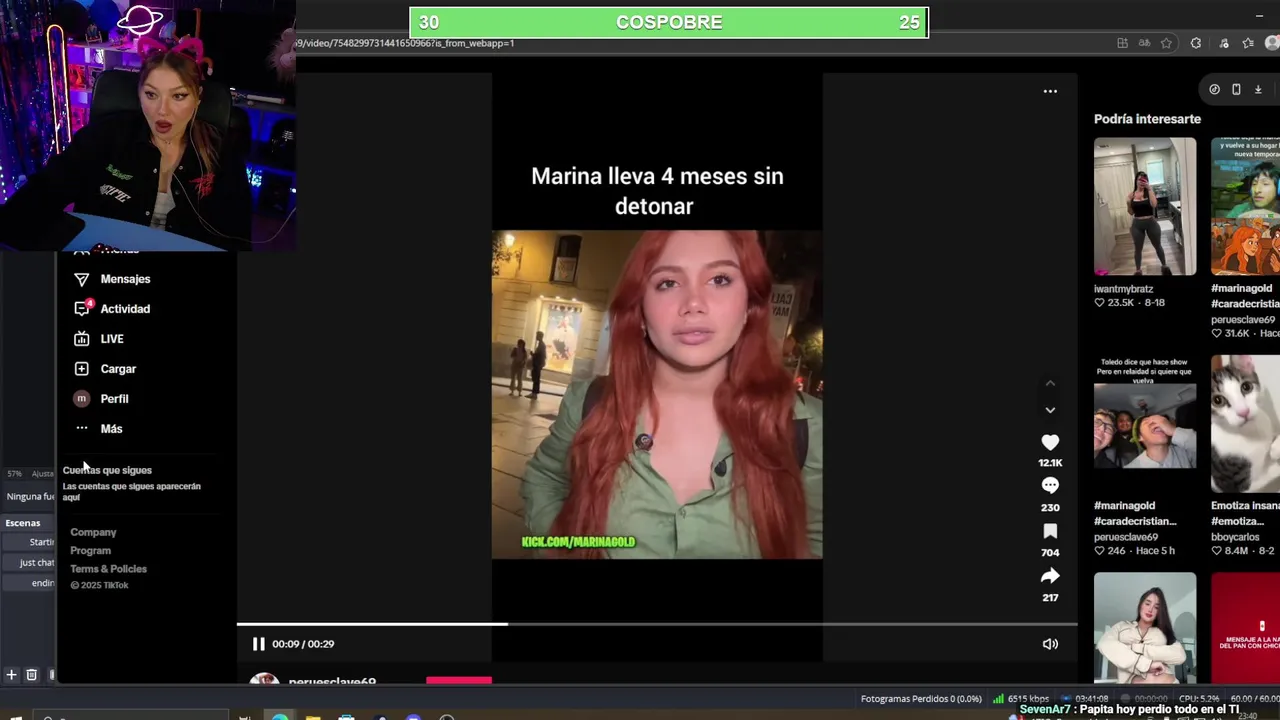This screenshot has width=1280, height=720.
Task: Click the Cargar plus icon
Action: (82, 369)
